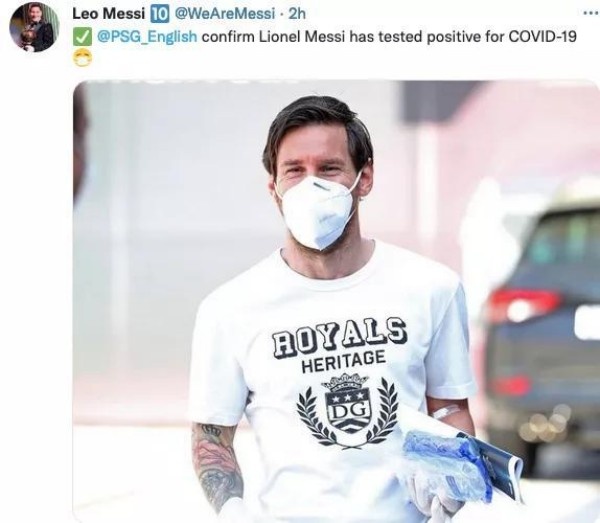Click the tattooed forearm in photo
This screenshot has width=600, height=523.
pos(216,465)
